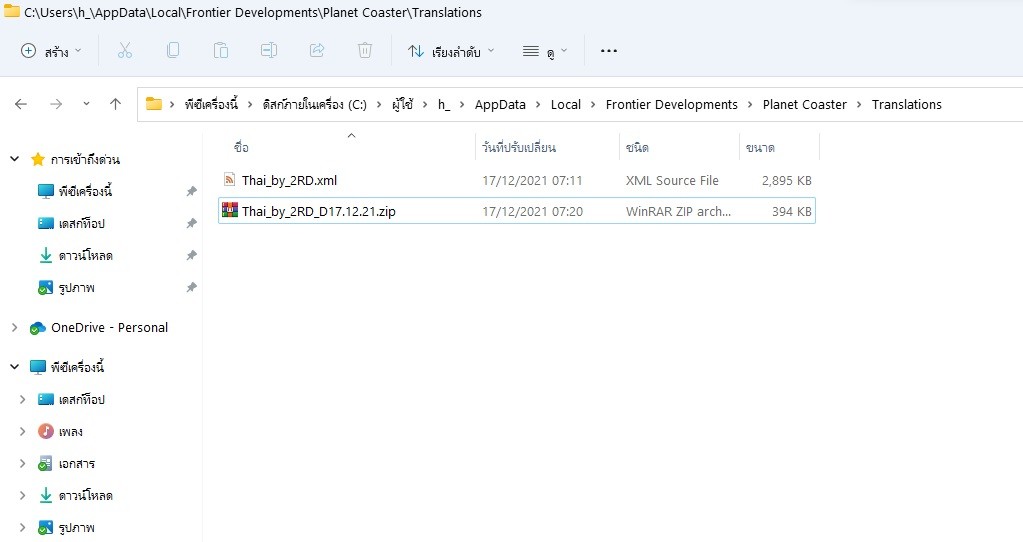Click 394 KB size cell

pyautogui.click(x=791, y=211)
